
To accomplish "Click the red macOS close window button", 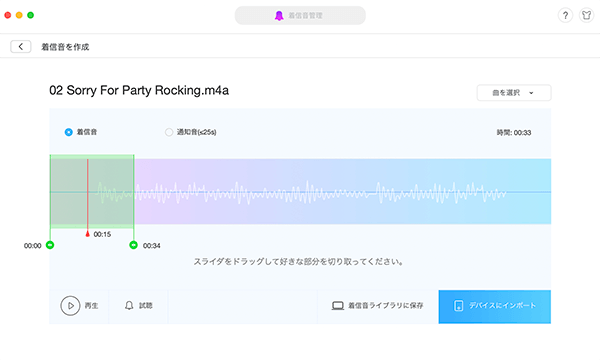I will pos(8,15).
